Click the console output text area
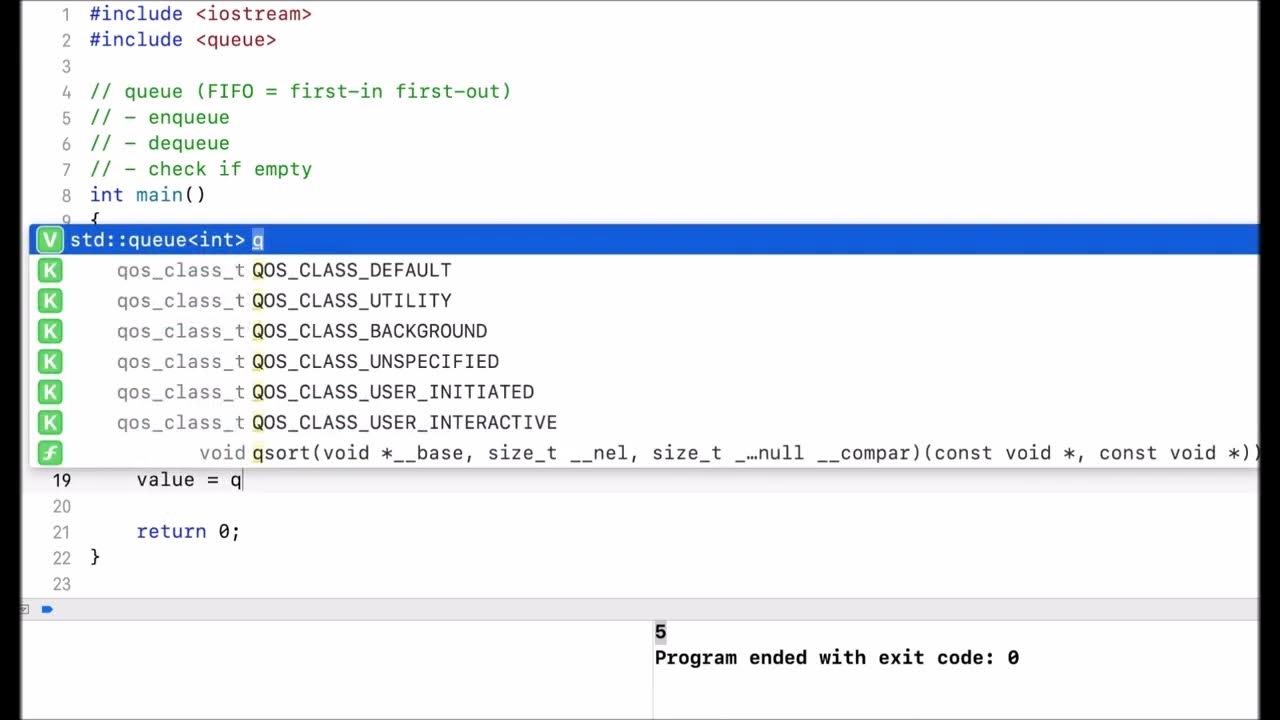Viewport: 1280px width, 720px height. (x=955, y=668)
